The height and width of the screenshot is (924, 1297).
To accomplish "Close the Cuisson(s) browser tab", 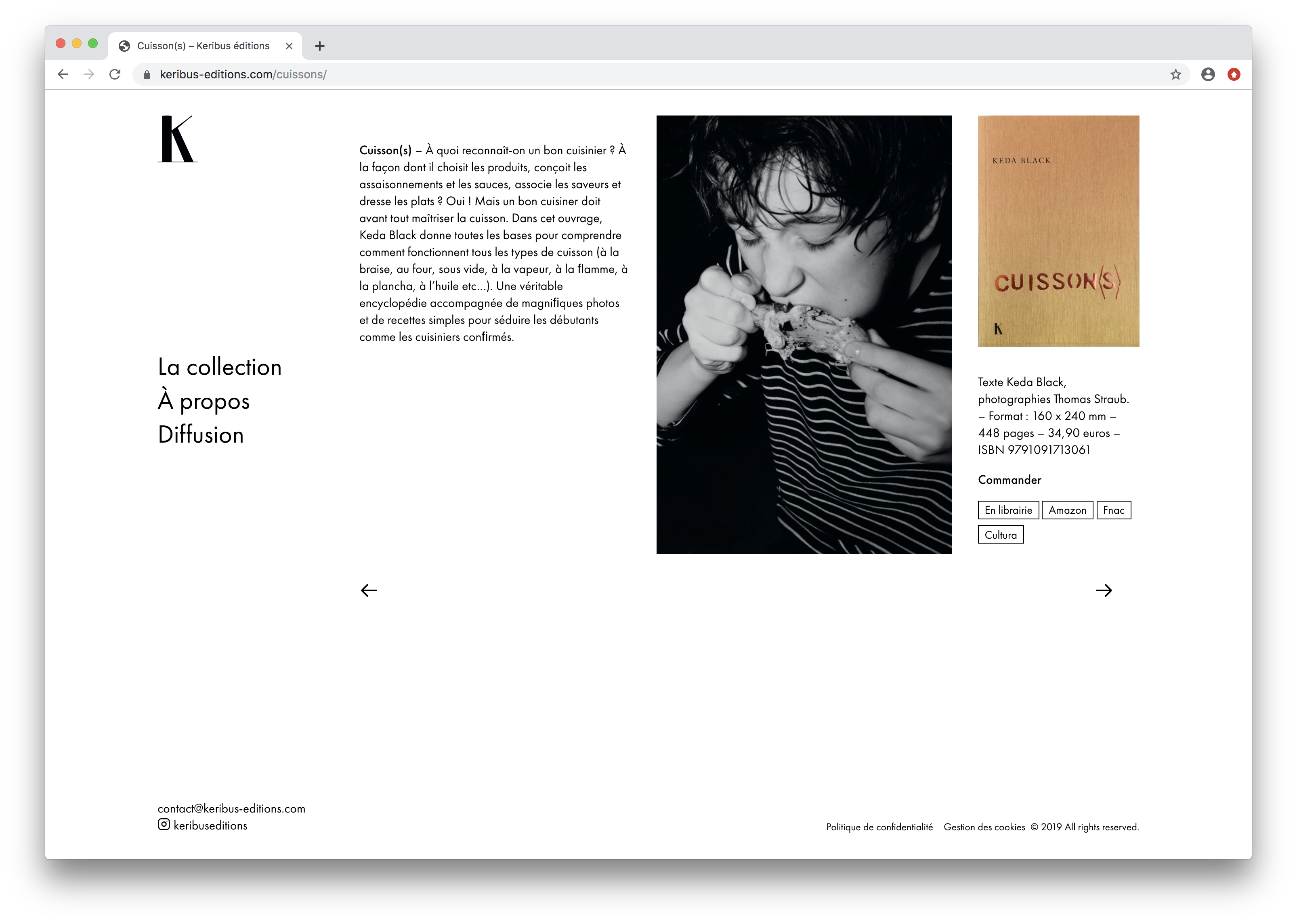I will point(289,46).
